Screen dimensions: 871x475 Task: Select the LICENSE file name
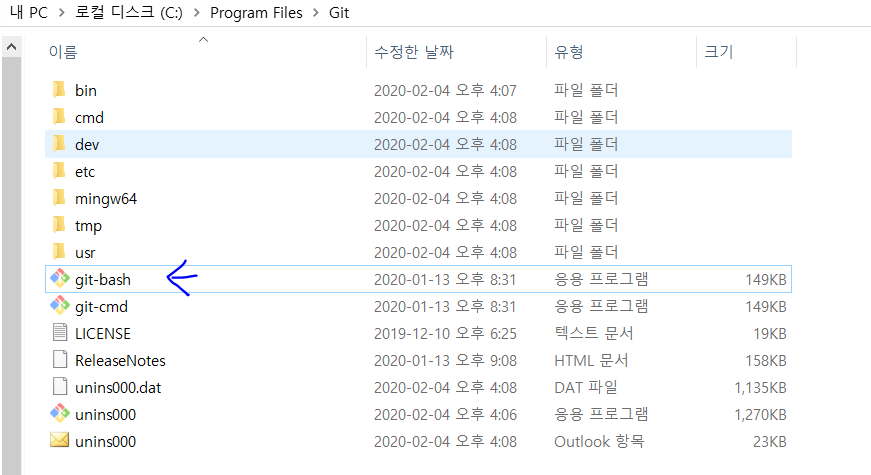[x=103, y=333]
